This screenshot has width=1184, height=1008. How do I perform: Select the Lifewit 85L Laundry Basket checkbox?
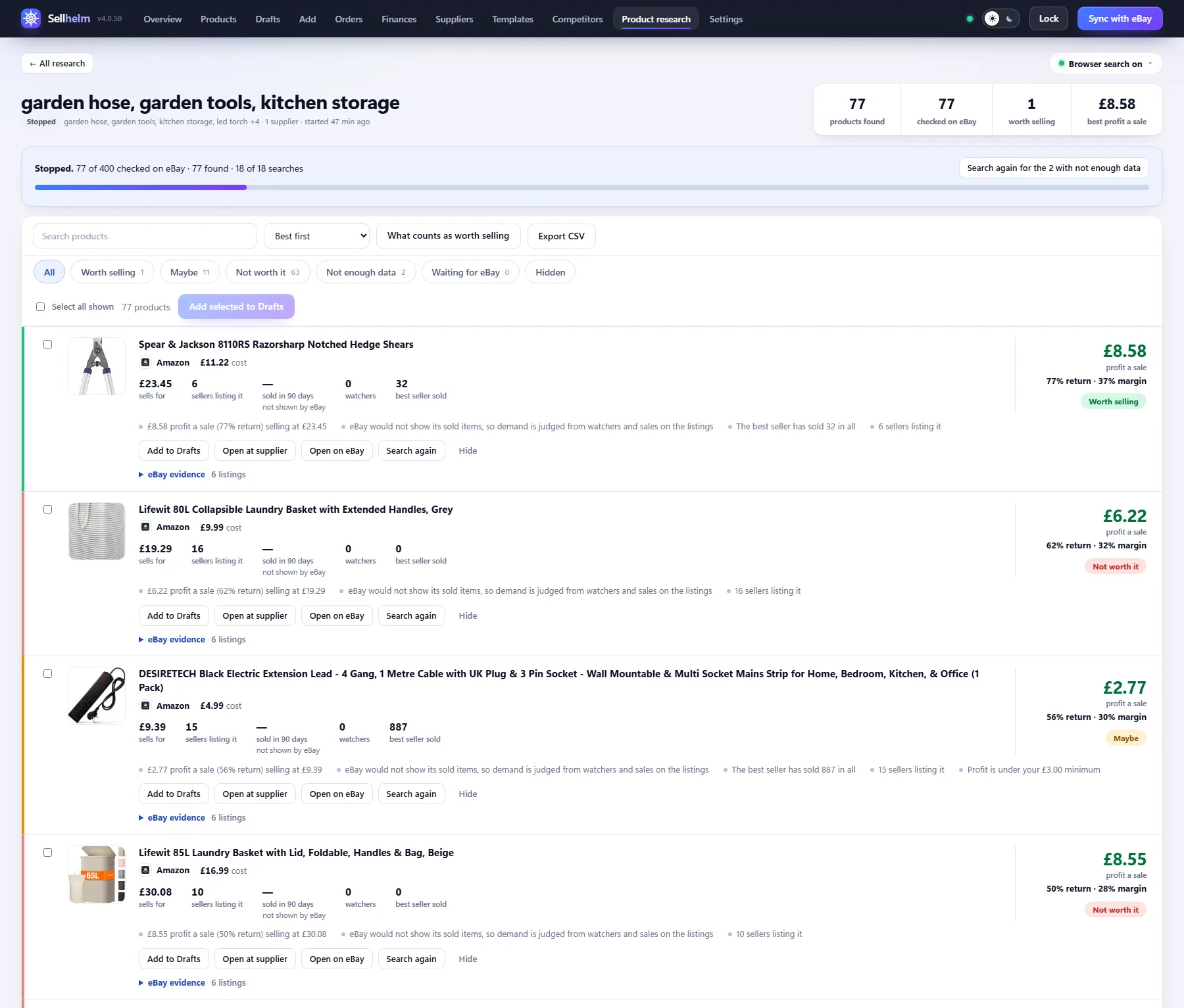47,853
